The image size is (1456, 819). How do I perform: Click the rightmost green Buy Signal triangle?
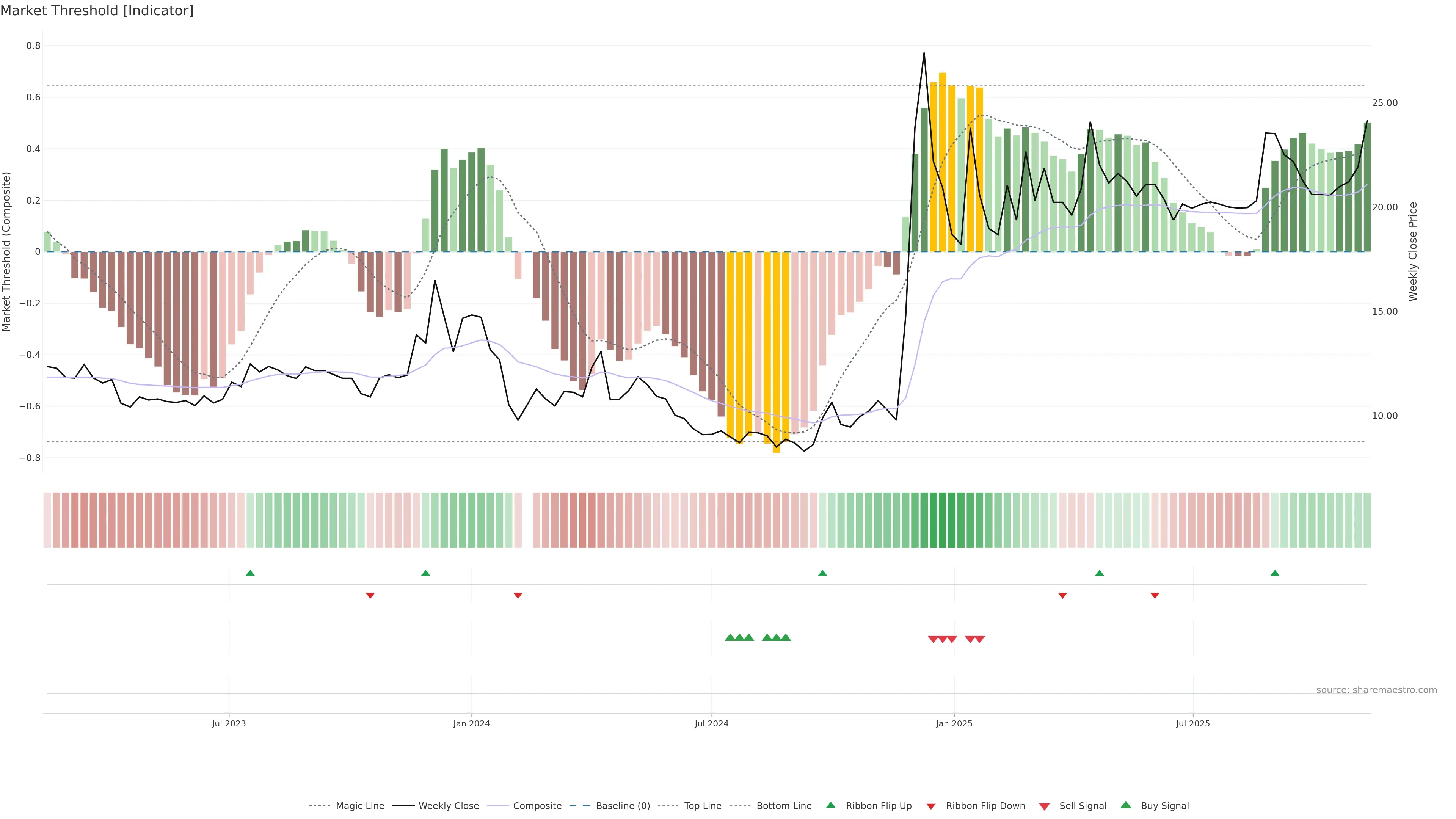[786, 637]
